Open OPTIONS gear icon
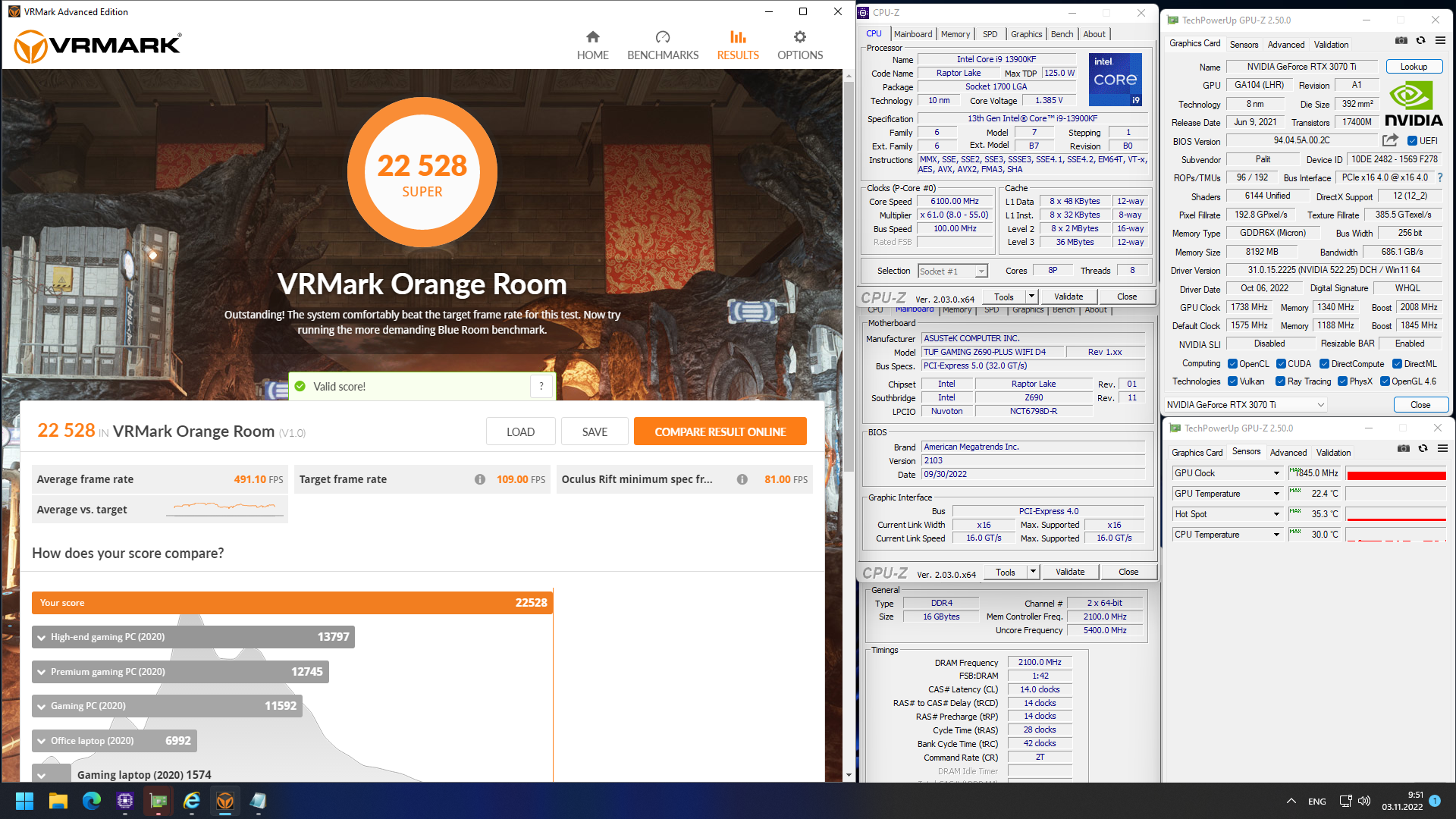 (800, 37)
